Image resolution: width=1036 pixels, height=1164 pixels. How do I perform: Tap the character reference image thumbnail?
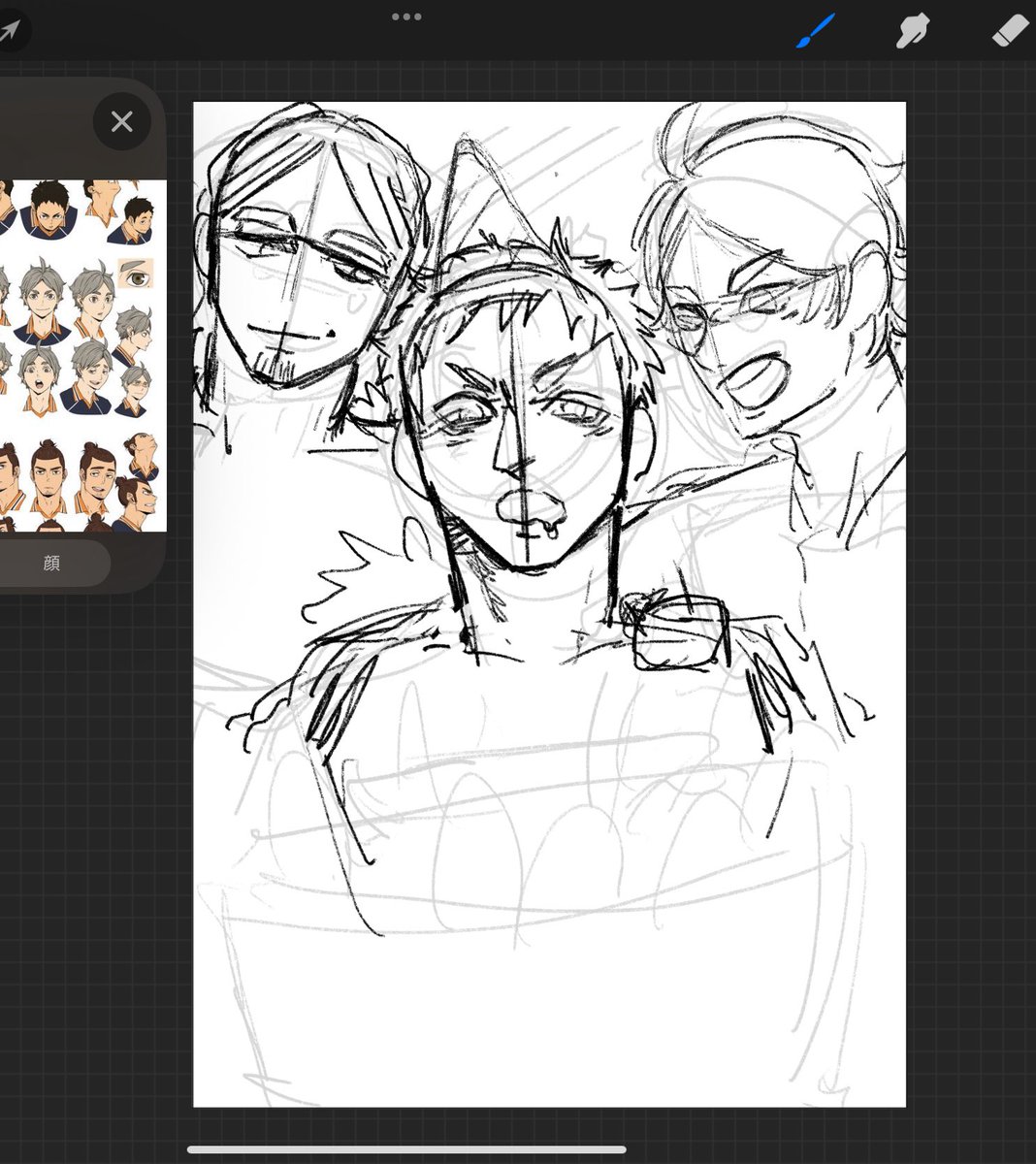pyautogui.click(x=82, y=356)
